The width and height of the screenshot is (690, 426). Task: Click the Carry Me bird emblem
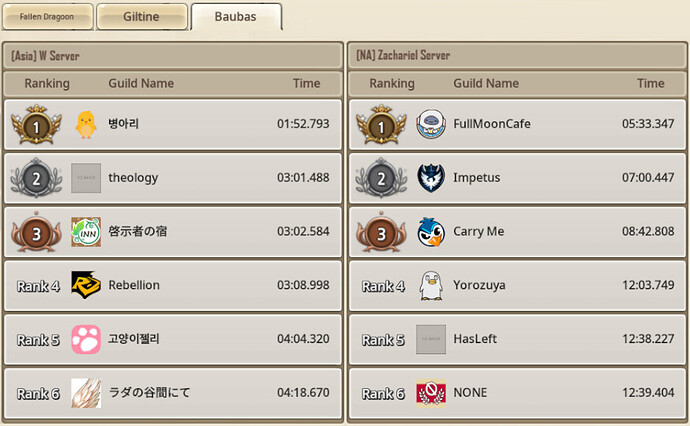pos(431,231)
